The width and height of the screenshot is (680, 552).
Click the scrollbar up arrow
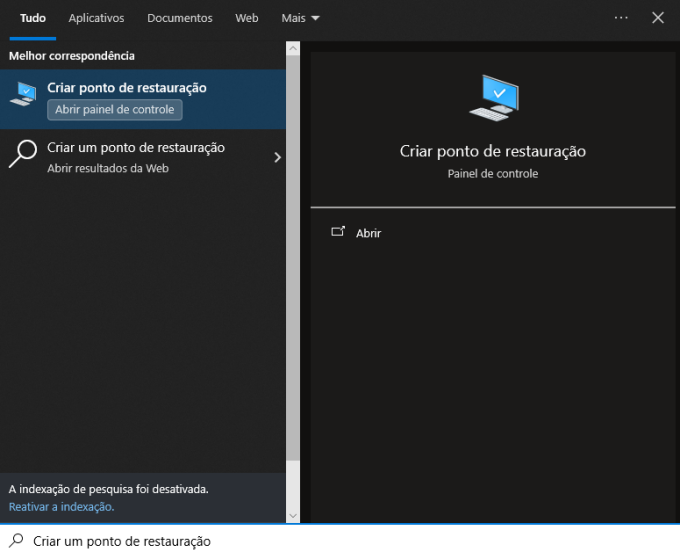click(x=293, y=48)
